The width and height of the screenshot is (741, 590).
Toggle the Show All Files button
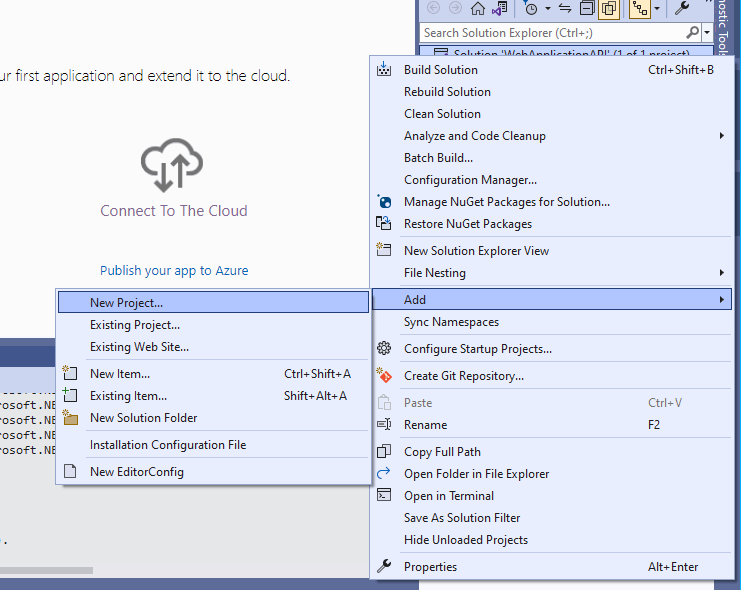609,9
